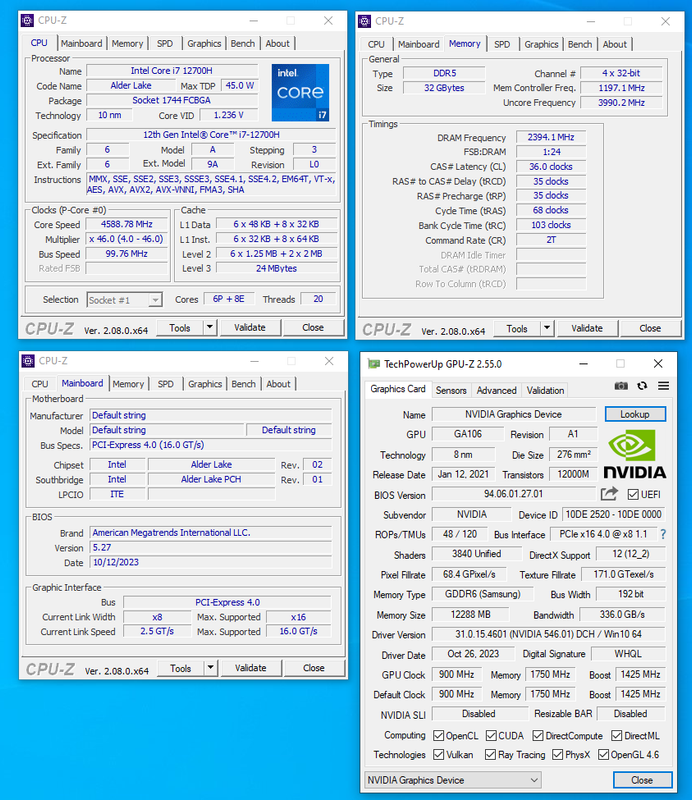The height and width of the screenshot is (800, 692).
Task: Click the Bus Interface question mark icon
Action: pos(663,534)
